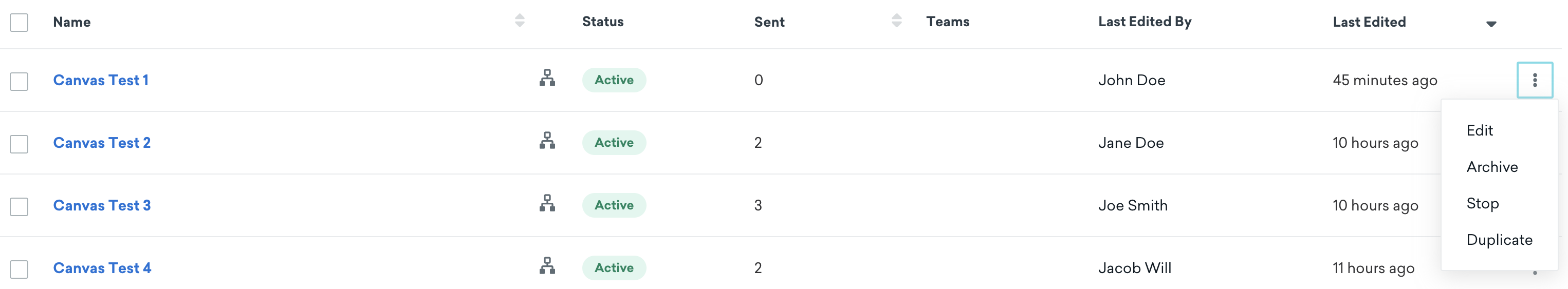1568x289 pixels.
Task: Click the Canvas icon beside Canvas Test 4
Action: tap(547, 266)
